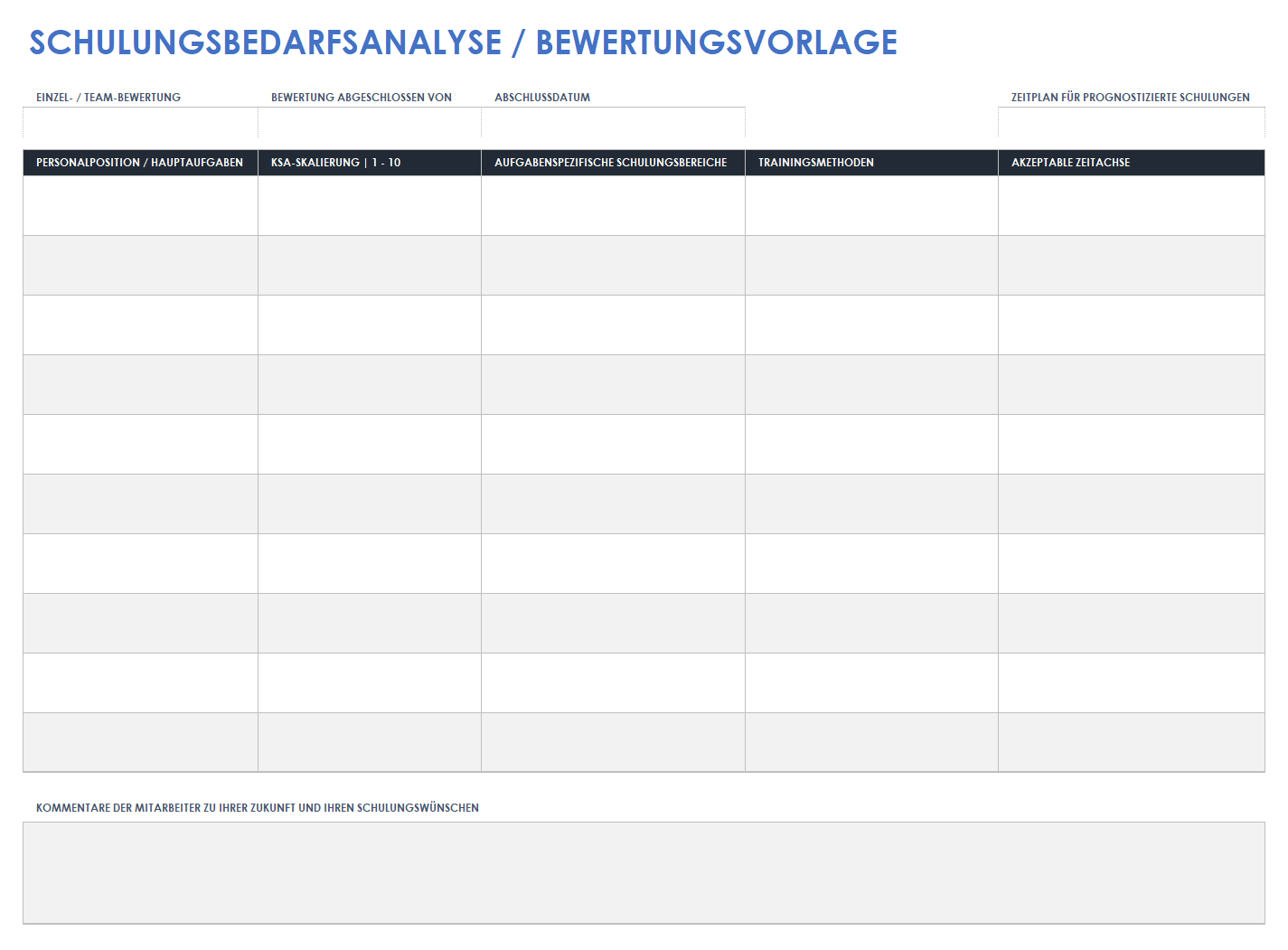Click the Zeitplan für prognostizierte Schulungen field
This screenshot has height=950, width=1288.
tap(1132, 122)
